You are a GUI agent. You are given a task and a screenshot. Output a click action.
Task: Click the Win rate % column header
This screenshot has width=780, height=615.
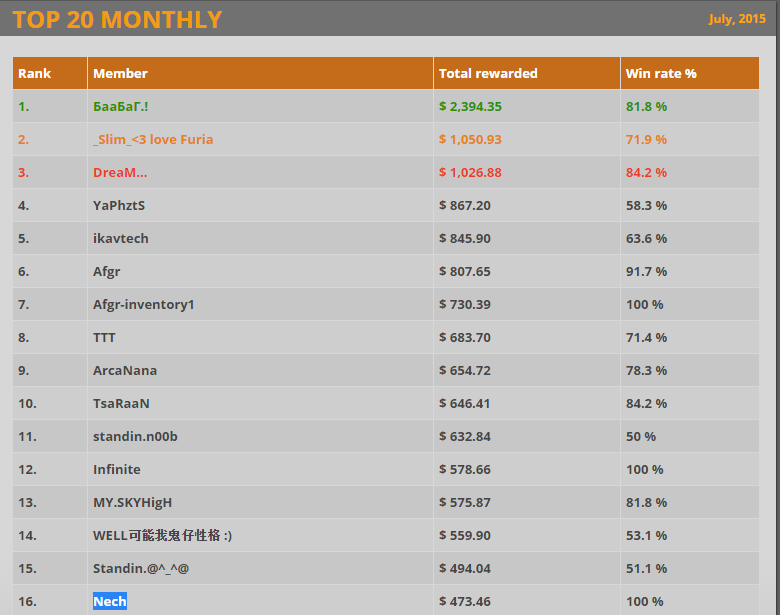click(x=689, y=73)
